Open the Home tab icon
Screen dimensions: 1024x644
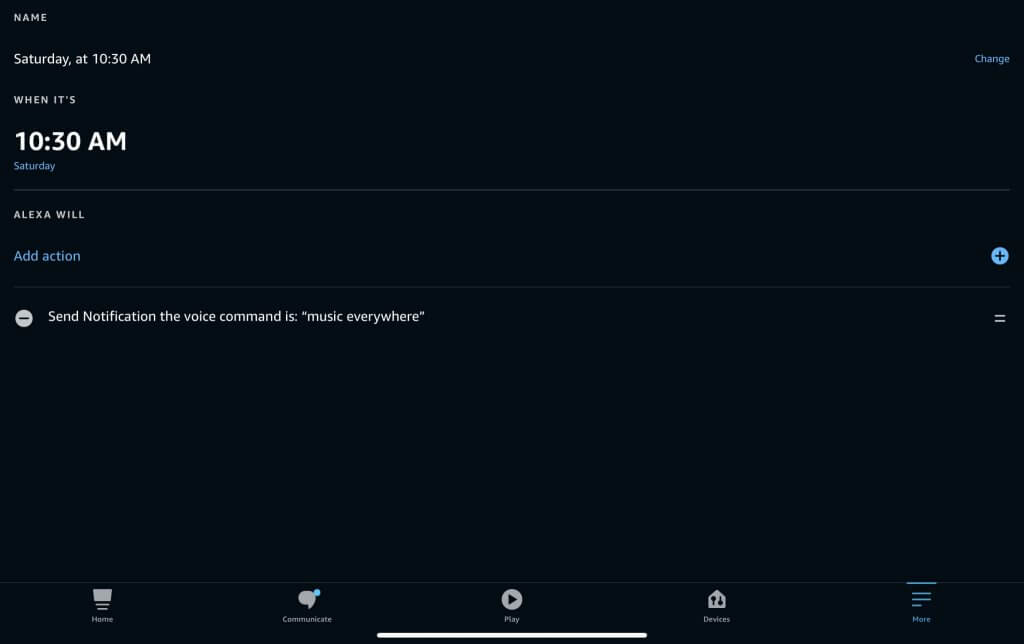click(102, 599)
